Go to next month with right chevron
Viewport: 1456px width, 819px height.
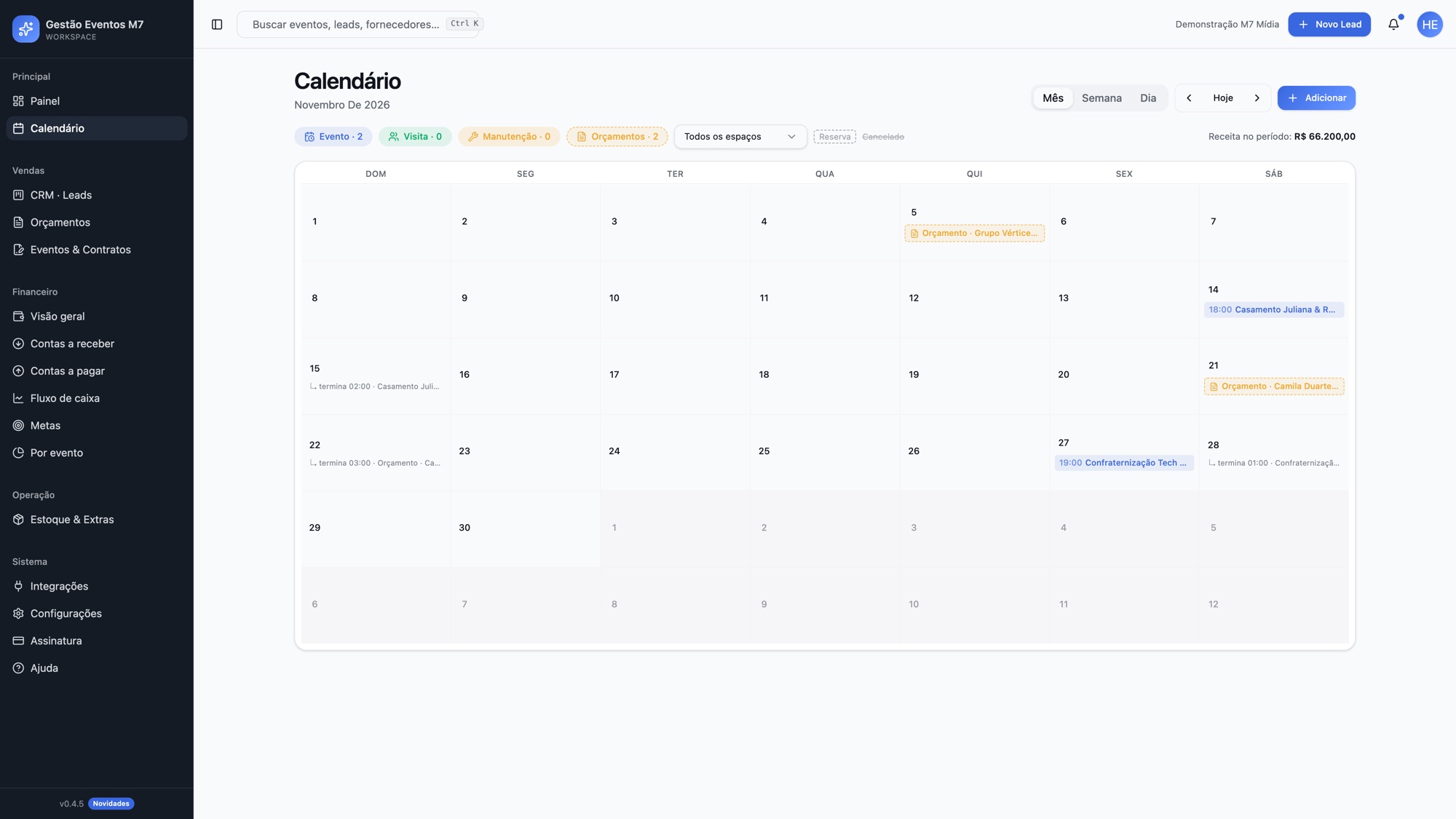point(1257,98)
